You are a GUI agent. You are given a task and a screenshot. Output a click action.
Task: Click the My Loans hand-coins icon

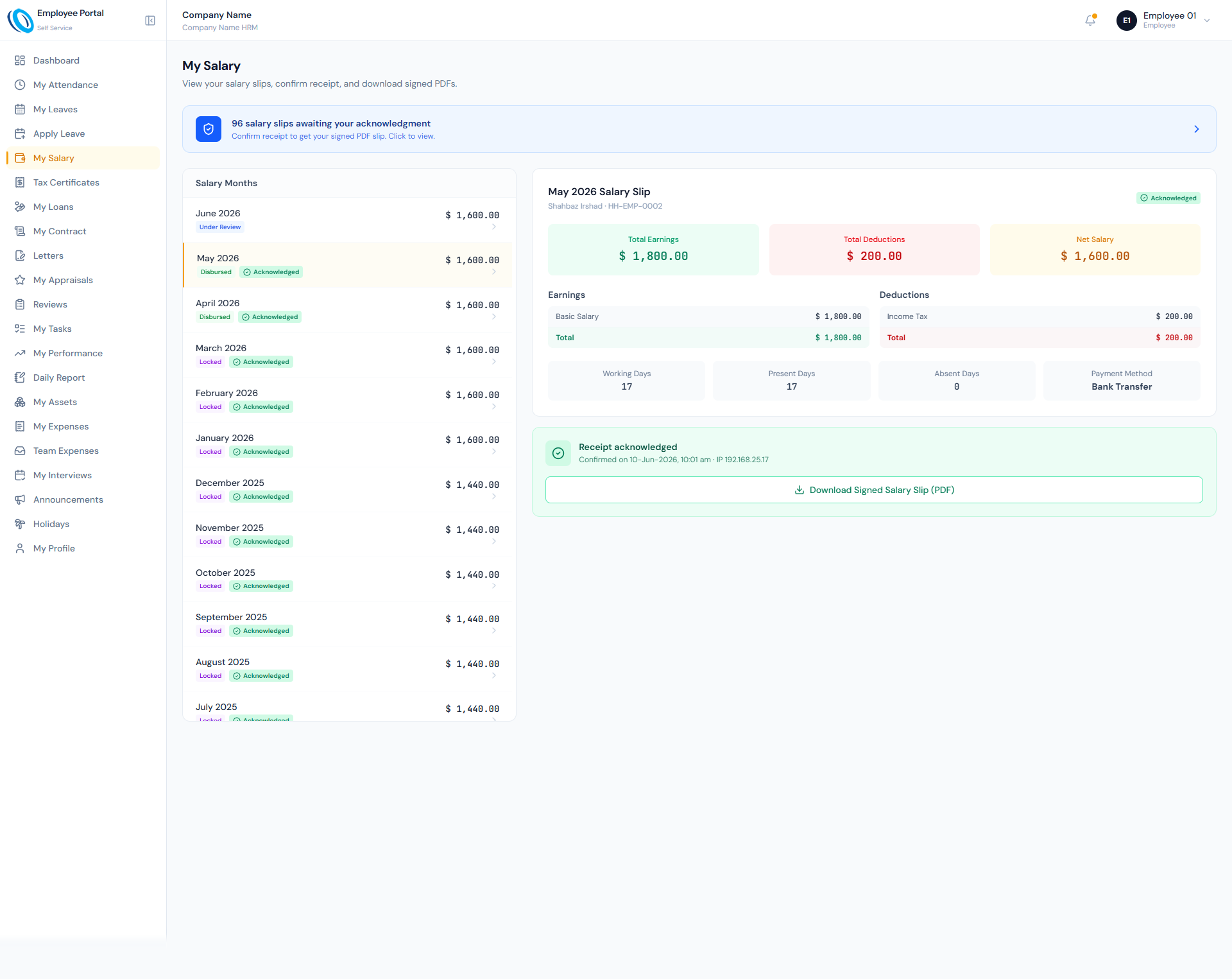20,207
